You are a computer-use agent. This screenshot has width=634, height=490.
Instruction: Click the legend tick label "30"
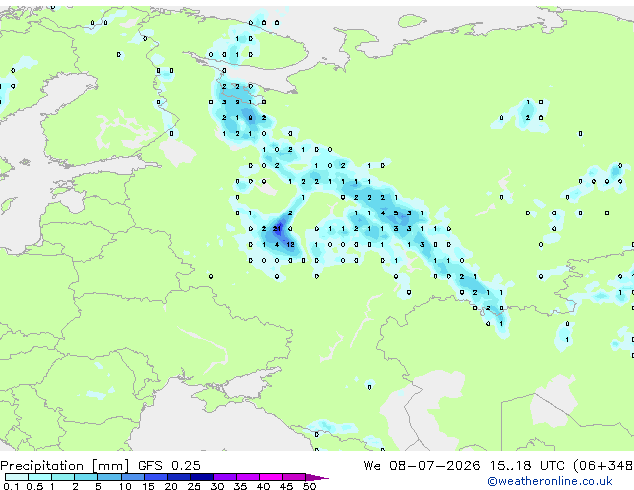click(217, 486)
